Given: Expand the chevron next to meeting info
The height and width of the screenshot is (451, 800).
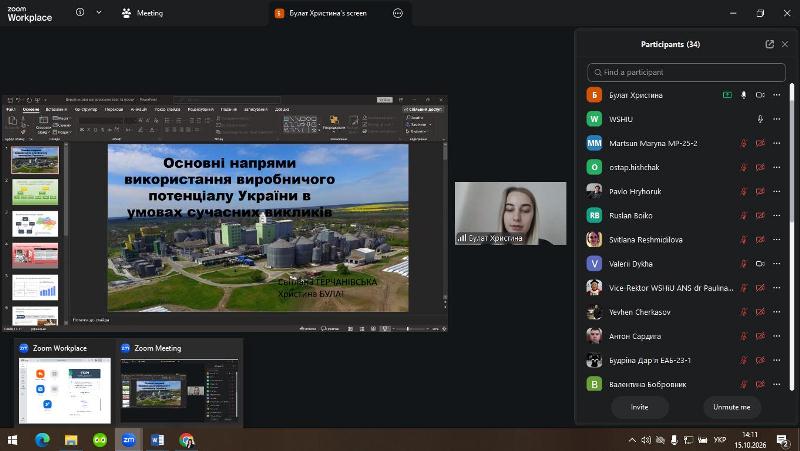Looking at the screenshot, I should click(x=98, y=12).
